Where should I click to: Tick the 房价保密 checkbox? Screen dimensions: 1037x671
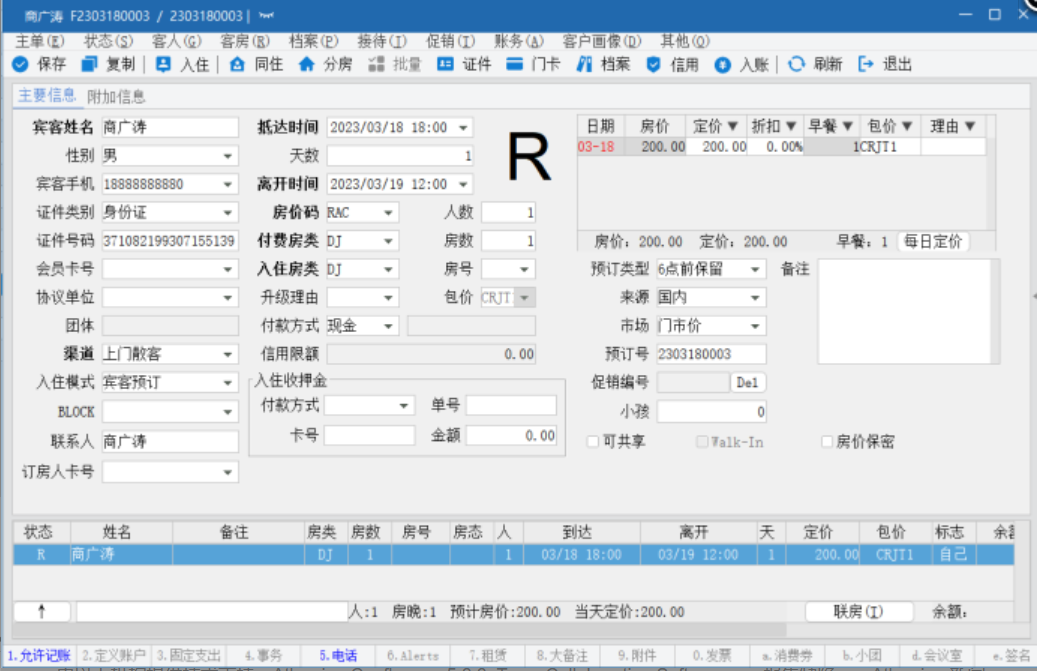pyautogui.click(x=827, y=442)
